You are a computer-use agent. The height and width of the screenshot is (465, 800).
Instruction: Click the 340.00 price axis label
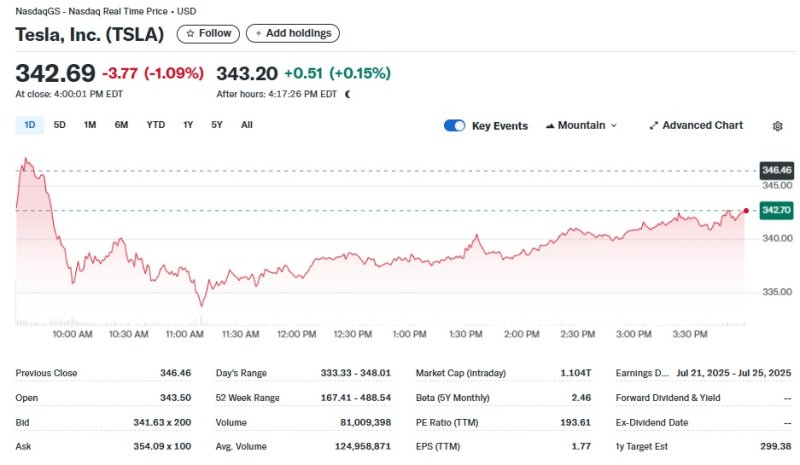[x=777, y=238]
